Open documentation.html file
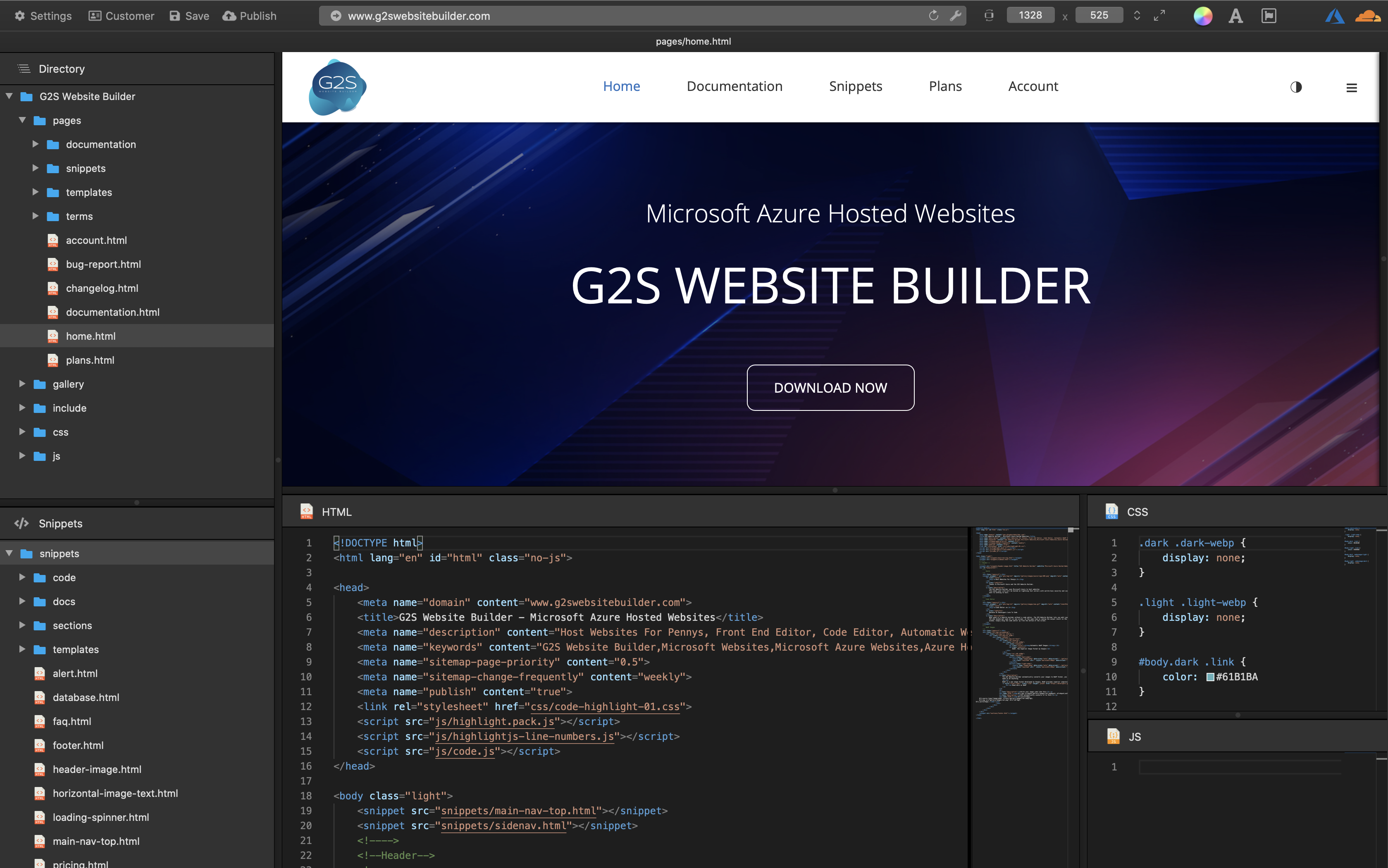 tap(112, 312)
